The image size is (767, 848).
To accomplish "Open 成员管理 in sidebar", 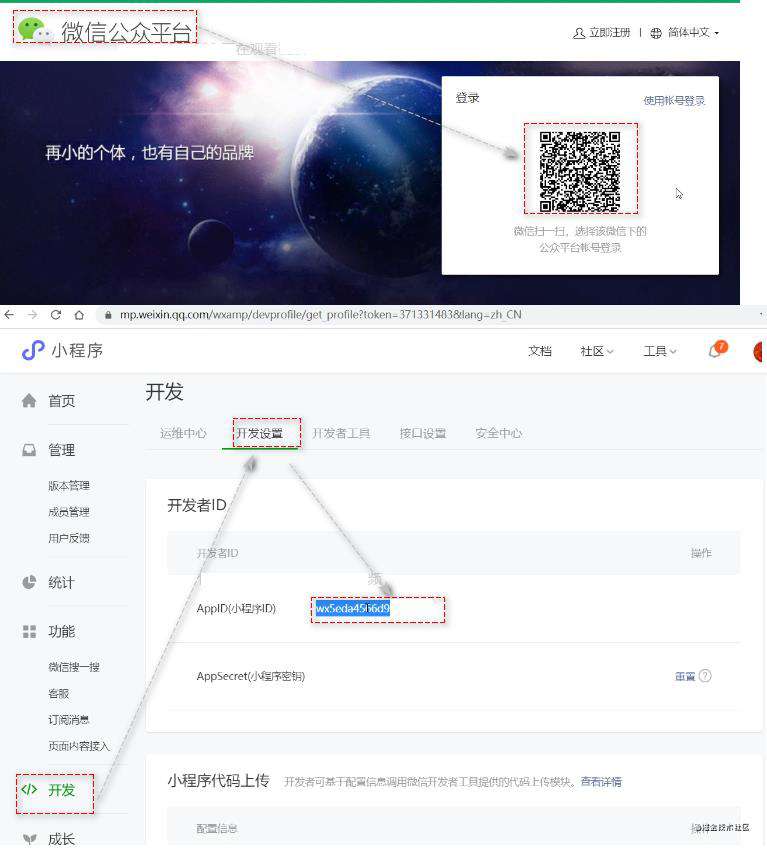I will [69, 512].
